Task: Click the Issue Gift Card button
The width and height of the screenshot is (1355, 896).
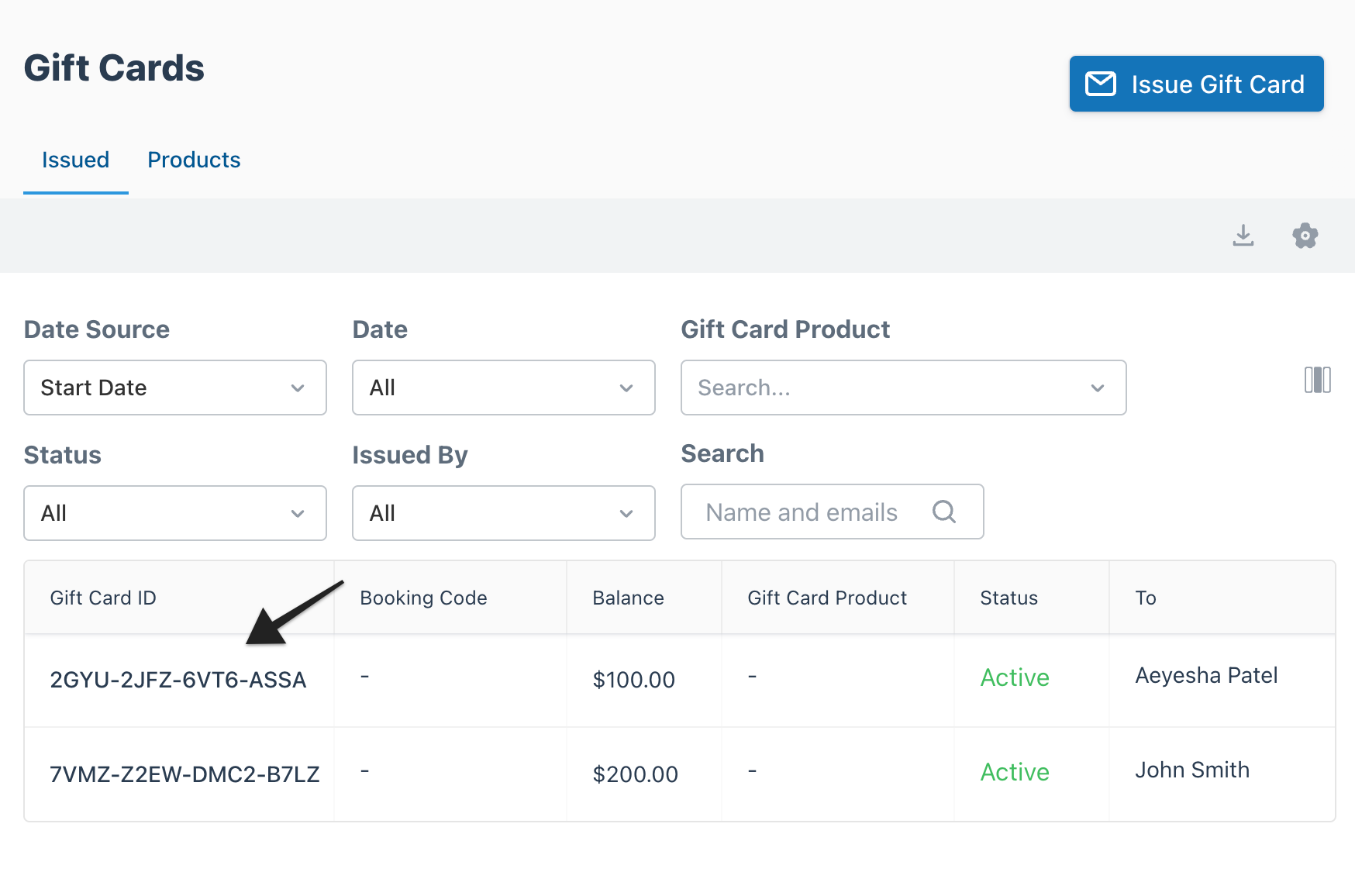Action: pyautogui.click(x=1196, y=84)
